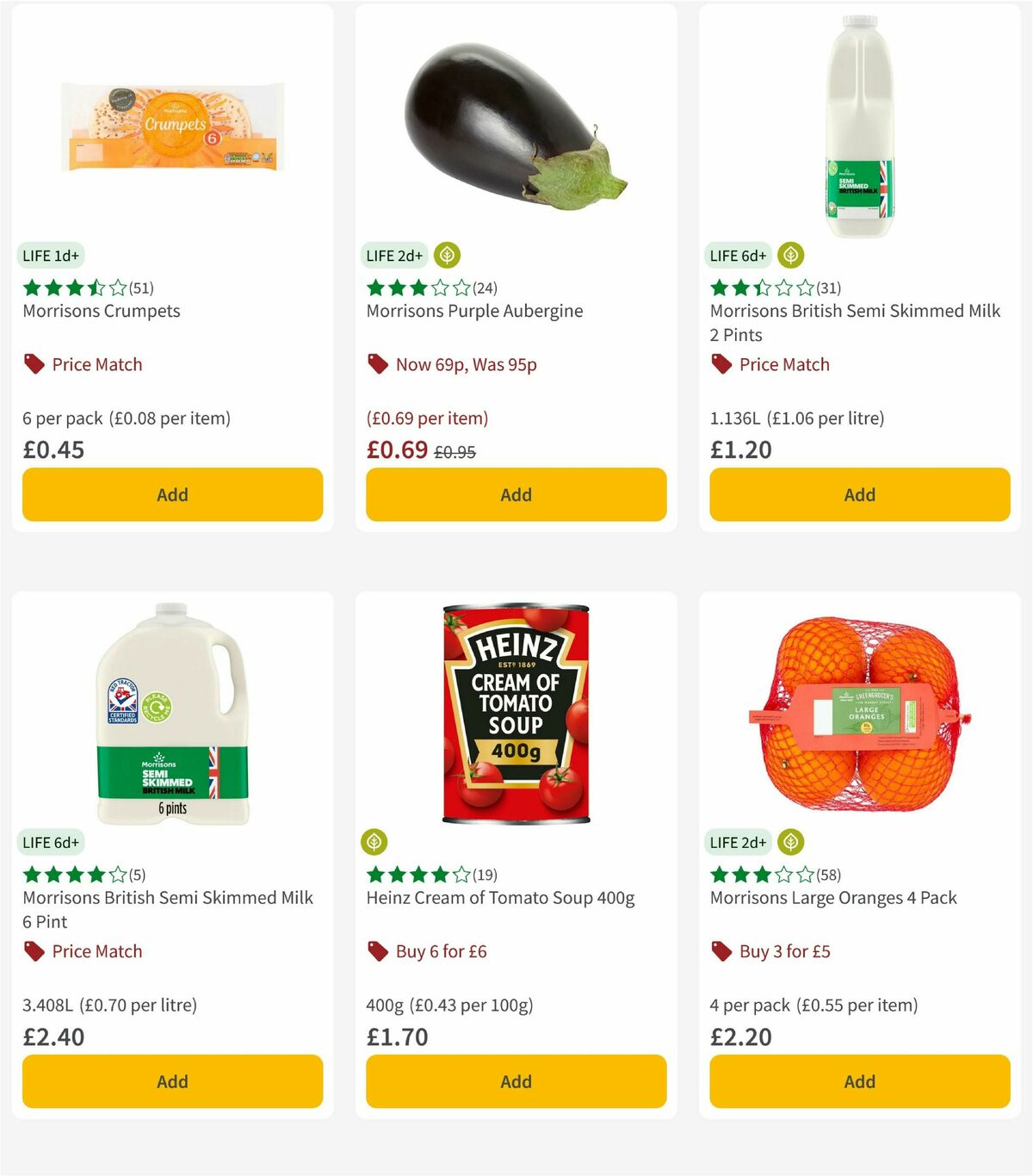Click the Price Match tag icon under 6 Pint milk
Image resolution: width=1033 pixels, height=1176 pixels.
tap(33, 951)
